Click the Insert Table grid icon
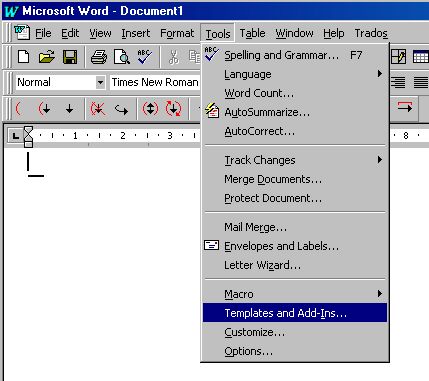The image size is (429, 381). pyautogui.click(x=420, y=57)
